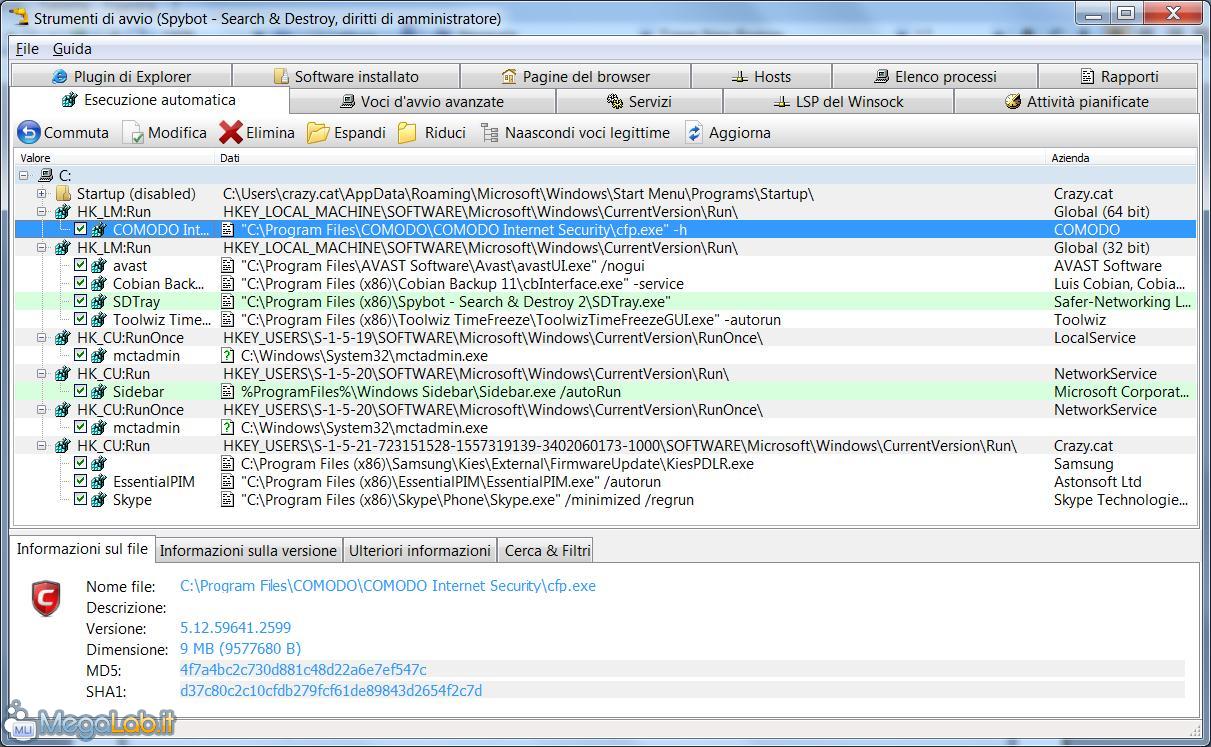The width and height of the screenshot is (1211, 747).
Task: Click the version value 5.12.59641.2599
Action: coord(235,628)
